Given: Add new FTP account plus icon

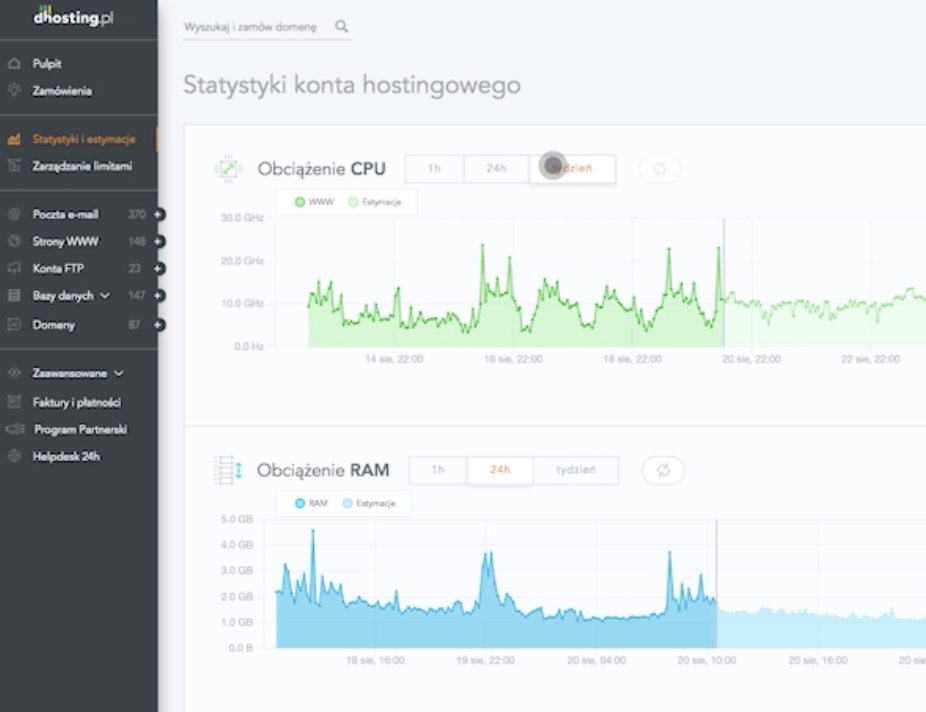Looking at the screenshot, I should [x=158, y=268].
